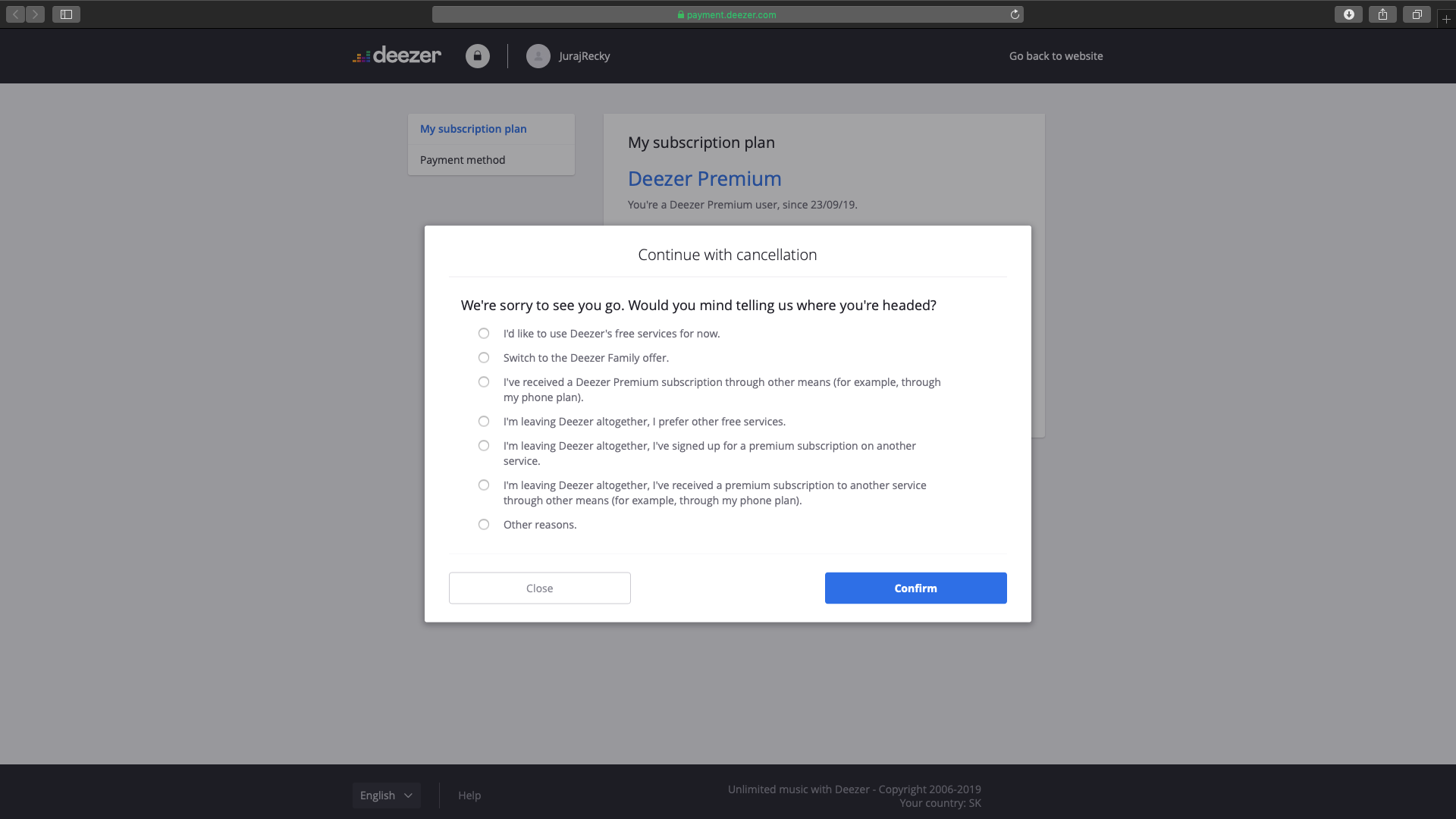Select the "I prefer other free services" option
1456x819 pixels.
click(484, 422)
